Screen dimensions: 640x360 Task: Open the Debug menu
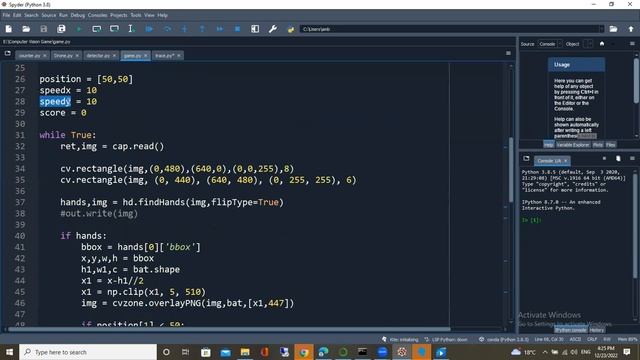78,15
